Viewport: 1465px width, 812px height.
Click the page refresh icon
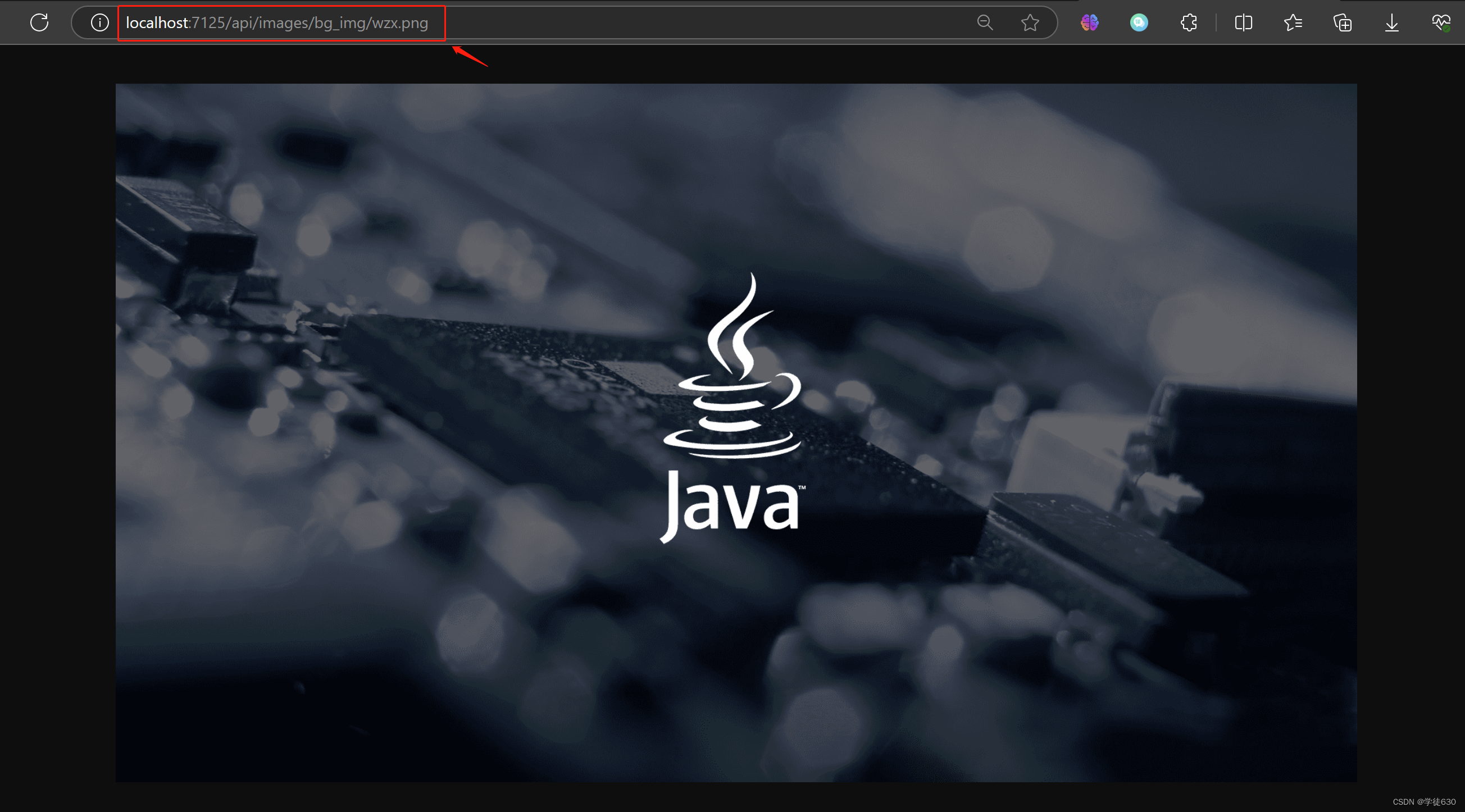click(39, 23)
